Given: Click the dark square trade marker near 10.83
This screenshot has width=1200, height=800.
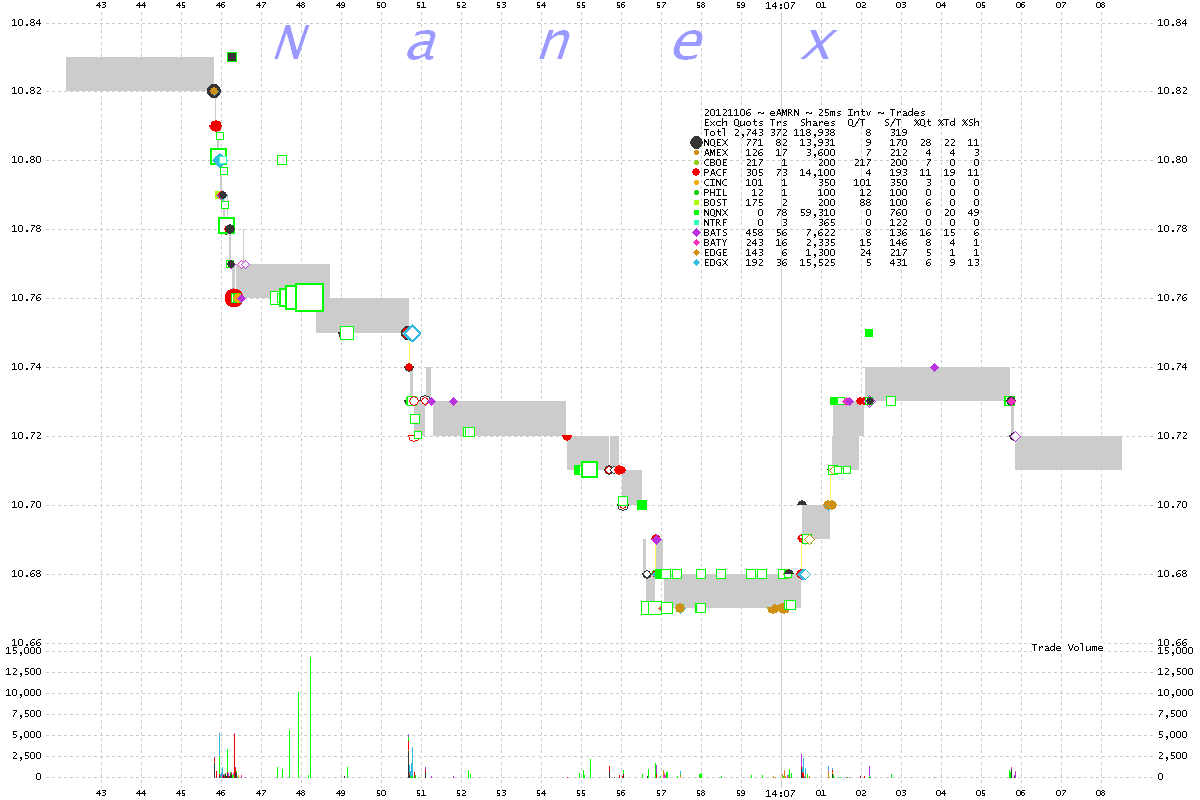Looking at the screenshot, I should (x=232, y=57).
